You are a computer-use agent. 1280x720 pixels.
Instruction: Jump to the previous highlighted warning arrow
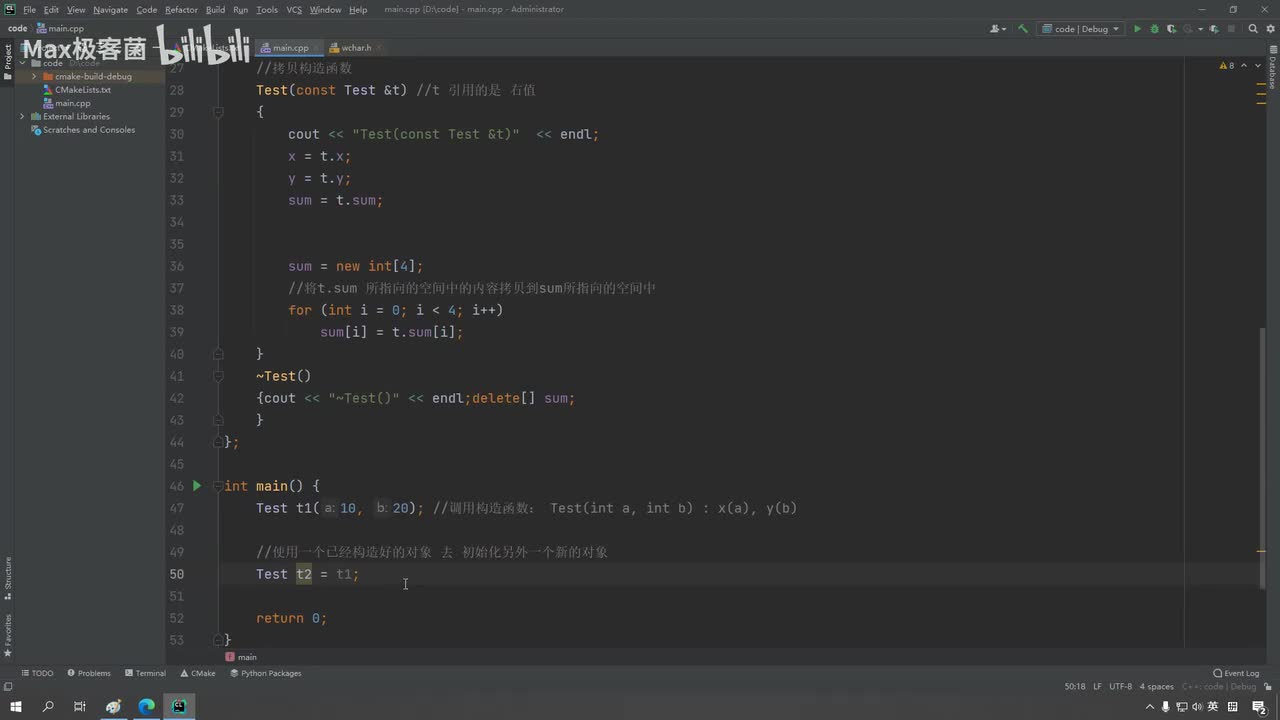coord(1244,65)
